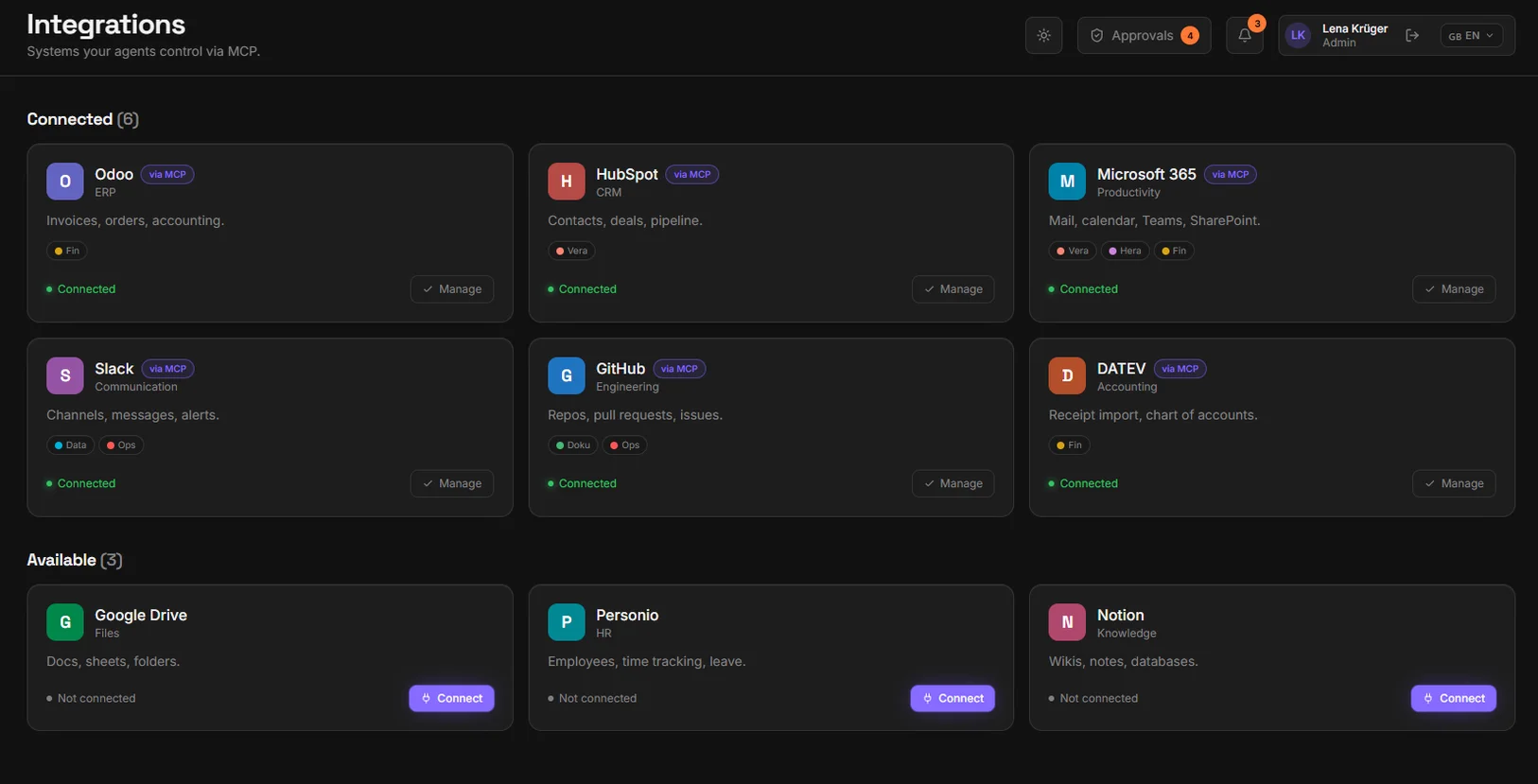Click Connected status on GitHub card
Image resolution: width=1538 pixels, height=784 pixels.
point(583,483)
